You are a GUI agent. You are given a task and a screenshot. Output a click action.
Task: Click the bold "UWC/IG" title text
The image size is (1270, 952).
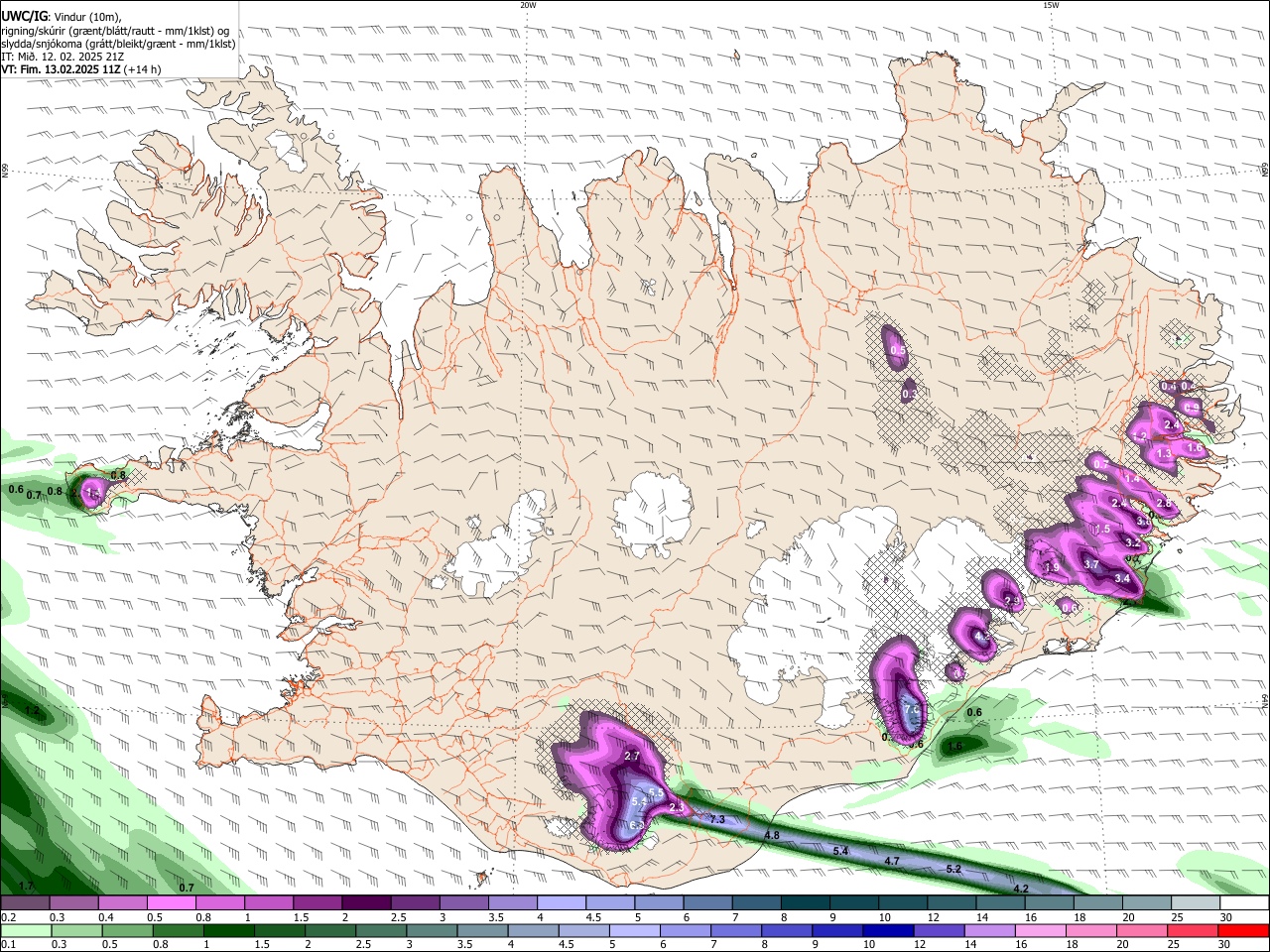pyautogui.click(x=24, y=17)
